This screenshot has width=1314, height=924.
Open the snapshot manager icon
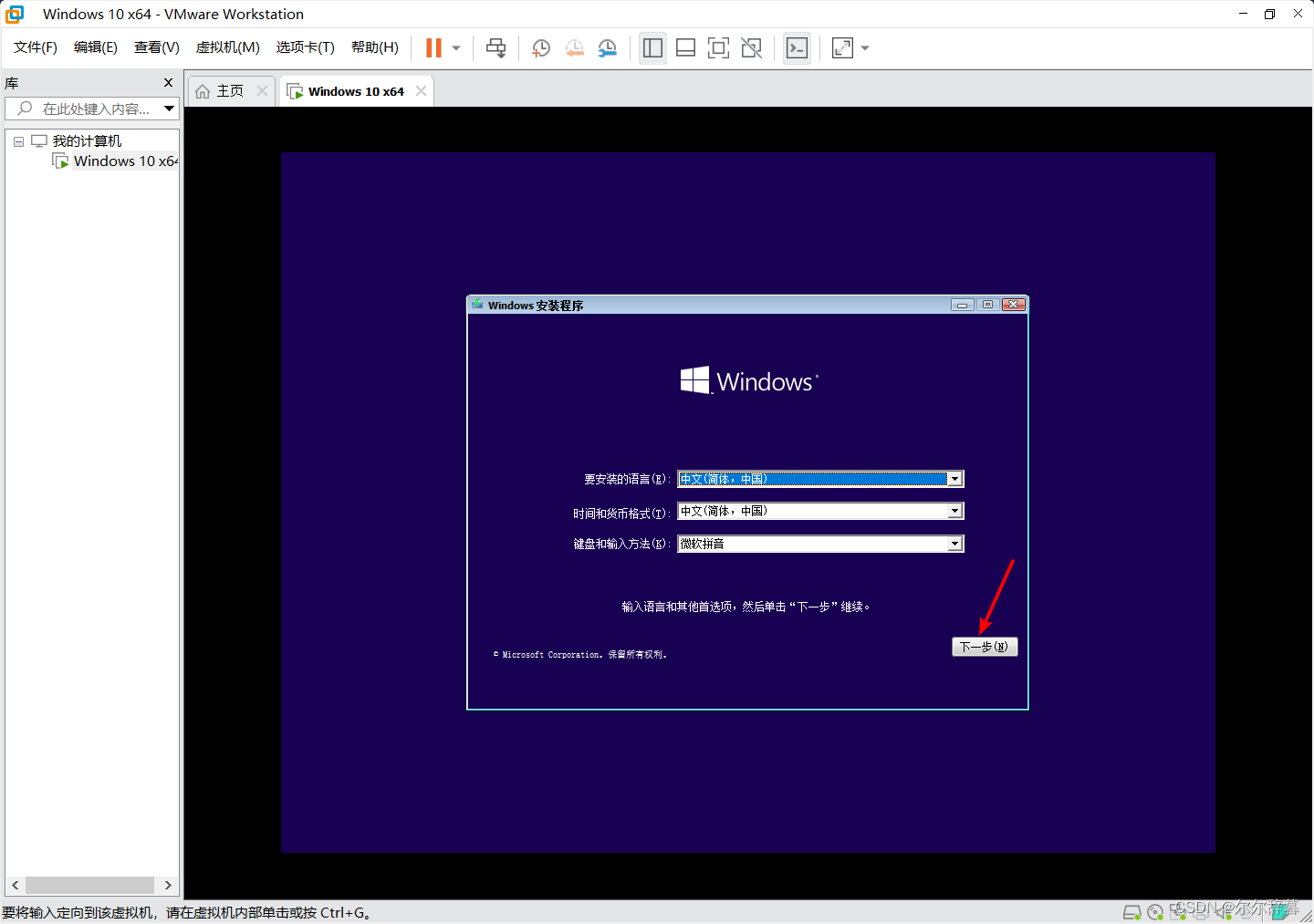coord(607,48)
